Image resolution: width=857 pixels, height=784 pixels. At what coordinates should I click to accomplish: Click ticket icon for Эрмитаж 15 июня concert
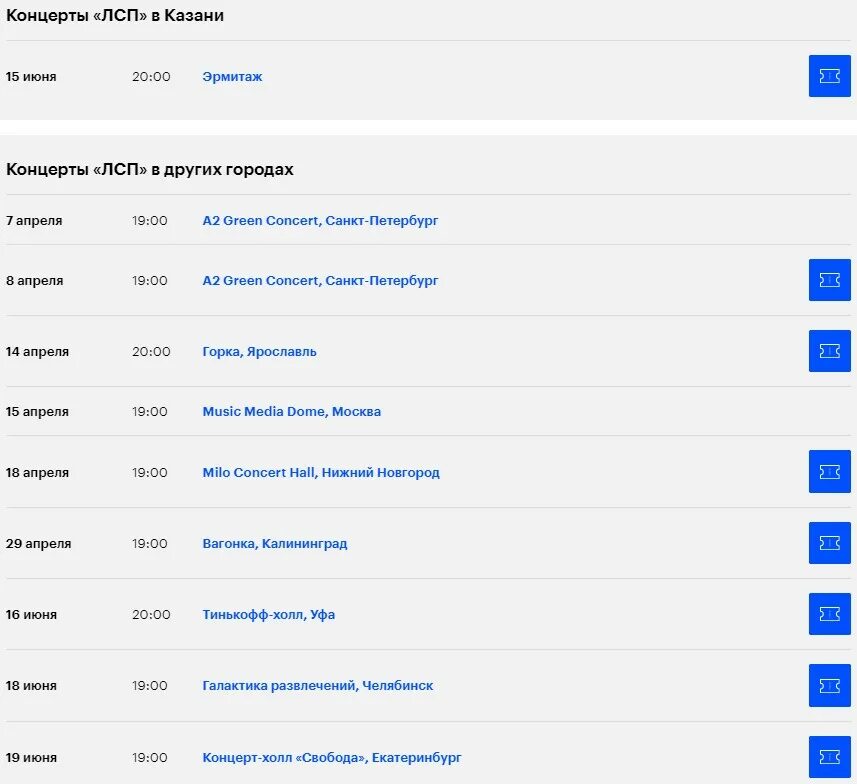click(829, 76)
